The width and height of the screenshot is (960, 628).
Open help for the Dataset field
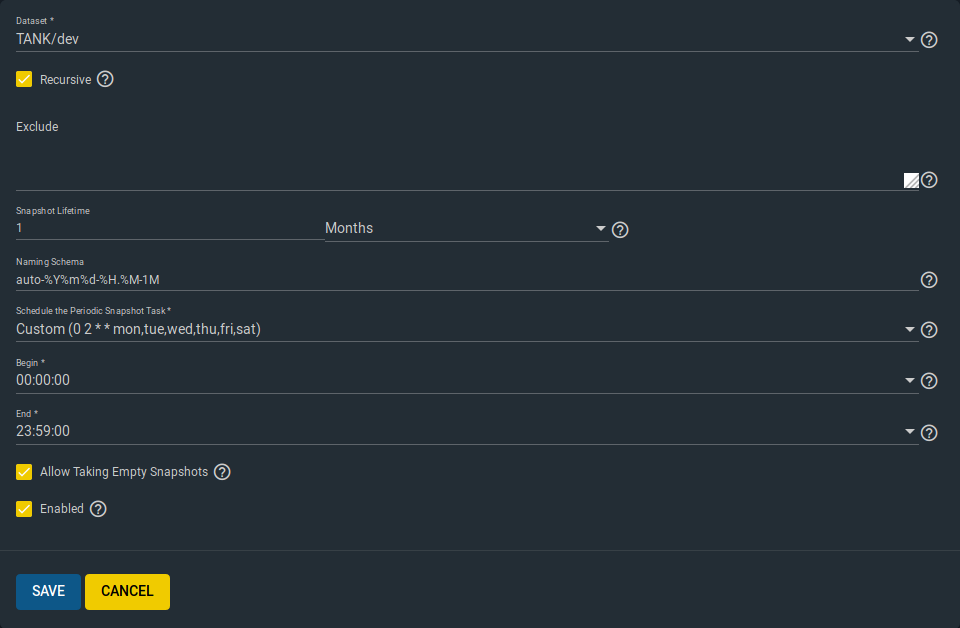click(929, 40)
